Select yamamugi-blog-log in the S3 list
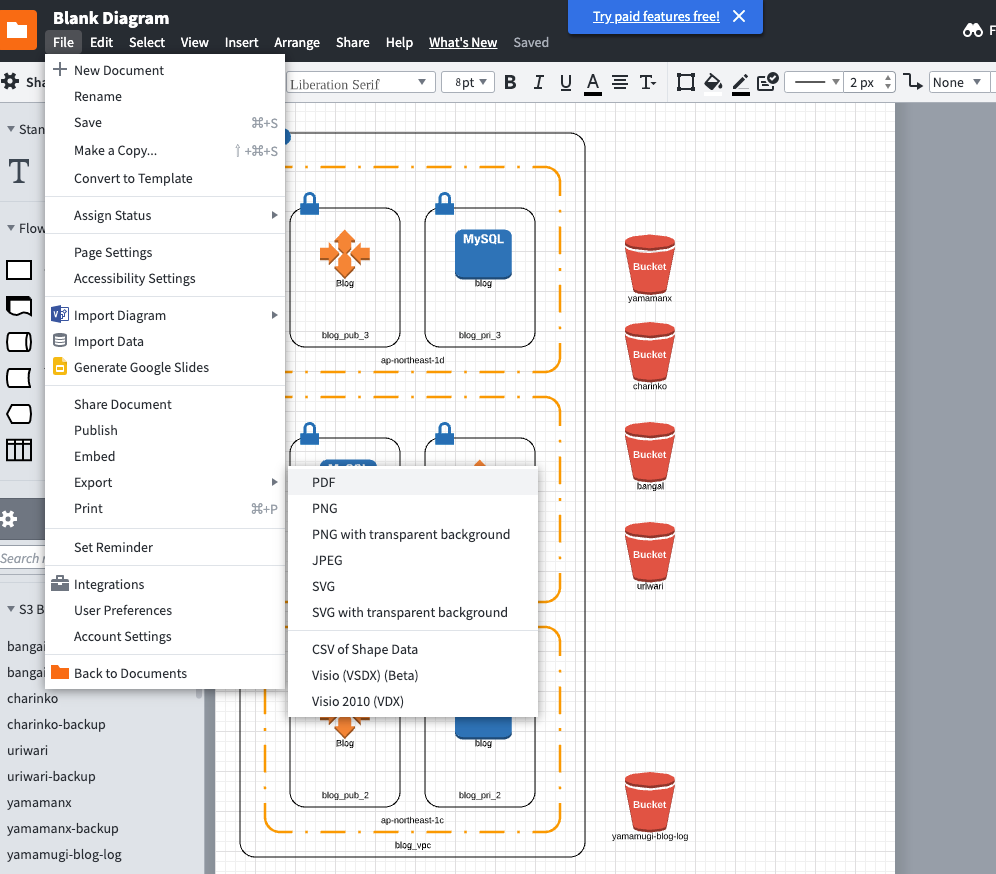Image resolution: width=996 pixels, height=874 pixels. (64, 854)
